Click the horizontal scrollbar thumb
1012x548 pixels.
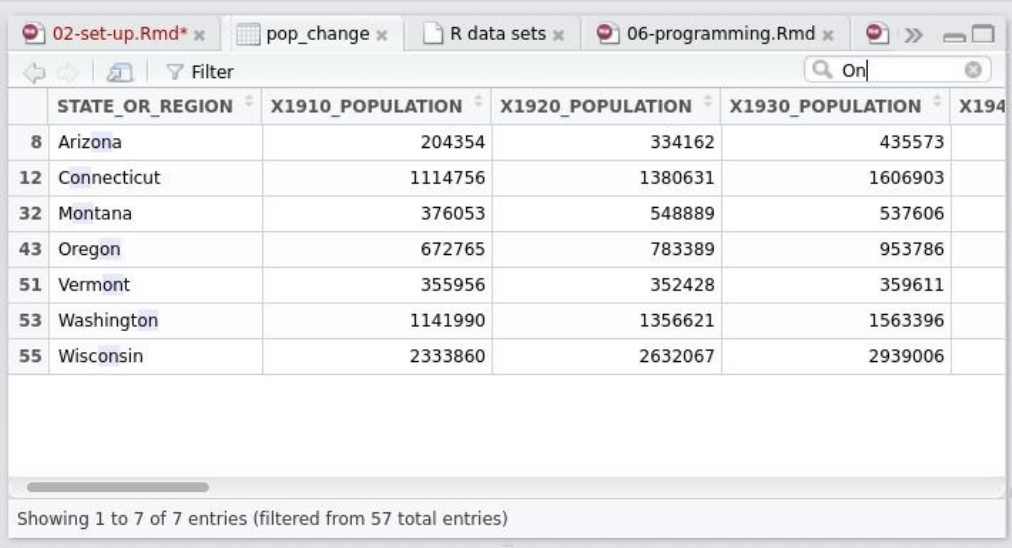[x=118, y=487]
